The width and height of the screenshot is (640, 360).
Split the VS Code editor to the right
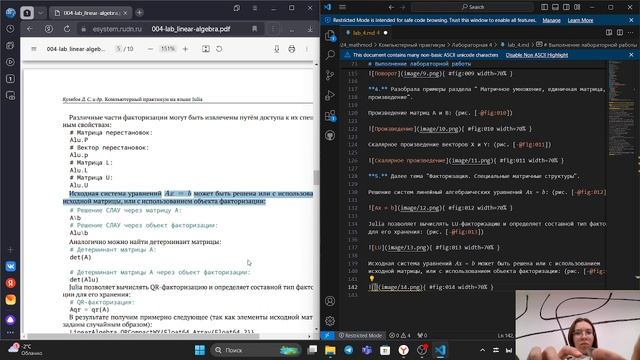620,33
